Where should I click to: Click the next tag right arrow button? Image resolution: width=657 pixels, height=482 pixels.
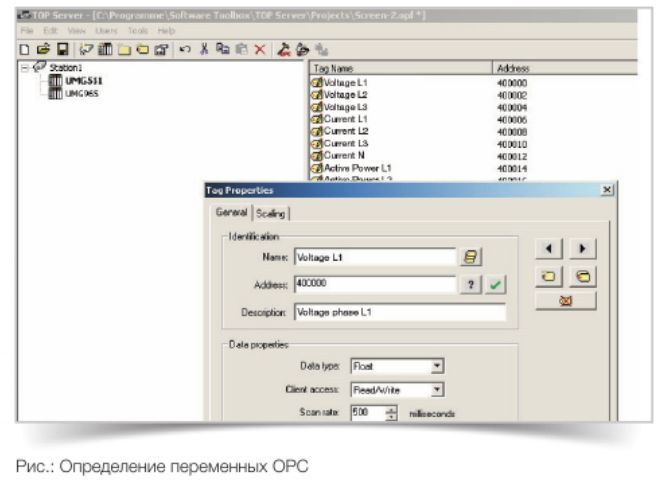(x=581, y=247)
